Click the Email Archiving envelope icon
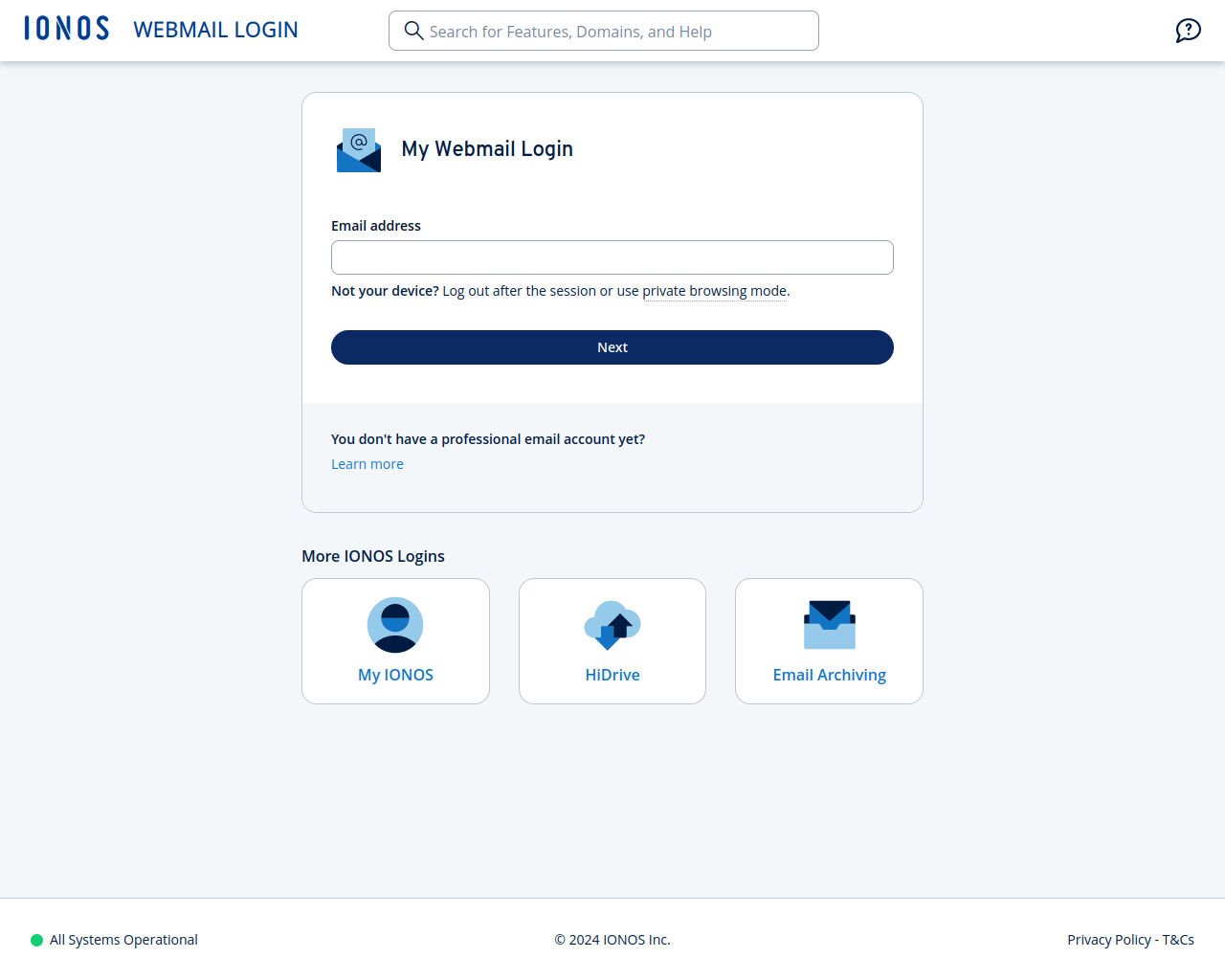The image size is (1225, 980). pos(830,625)
